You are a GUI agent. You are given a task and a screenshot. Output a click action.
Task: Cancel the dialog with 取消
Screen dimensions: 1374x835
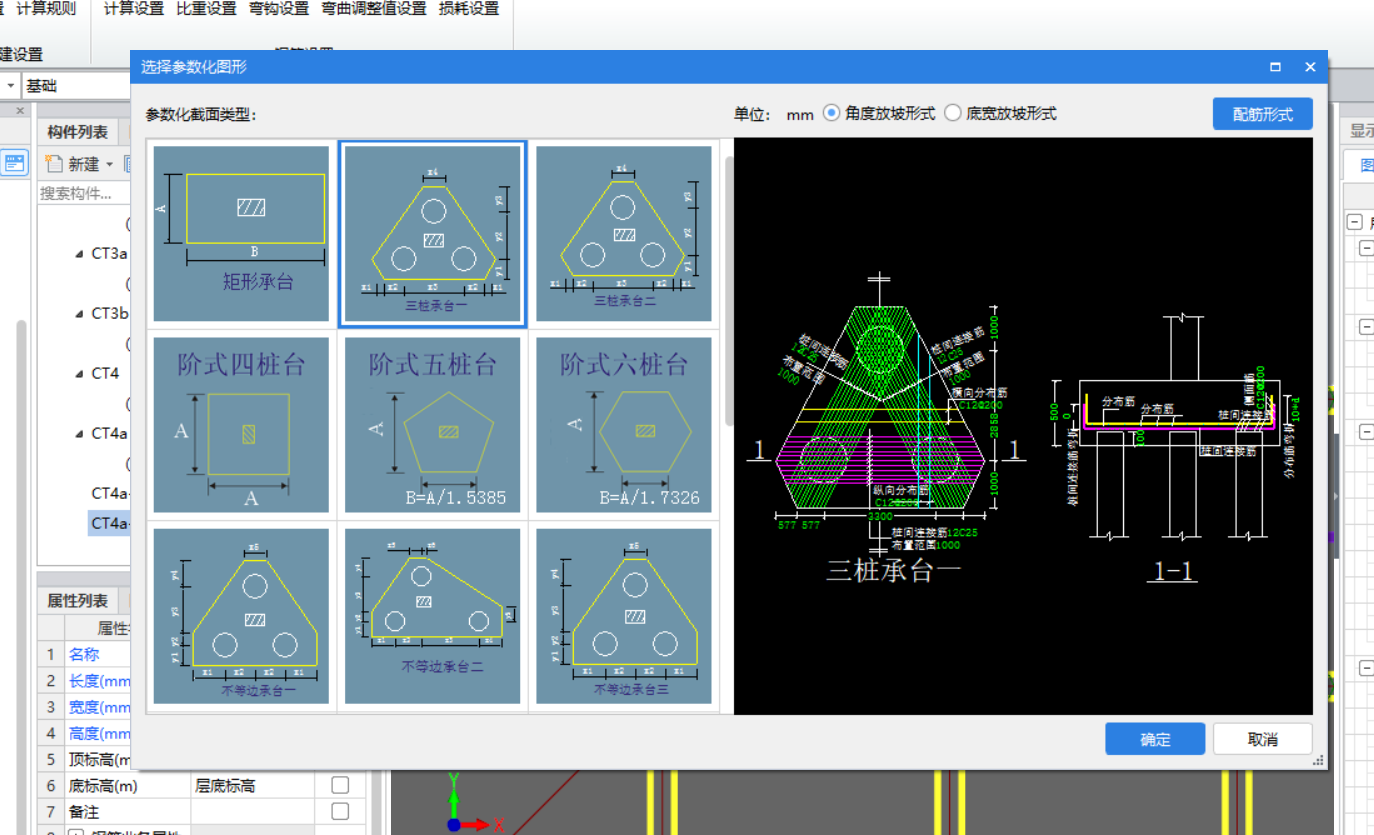[x=1262, y=739]
